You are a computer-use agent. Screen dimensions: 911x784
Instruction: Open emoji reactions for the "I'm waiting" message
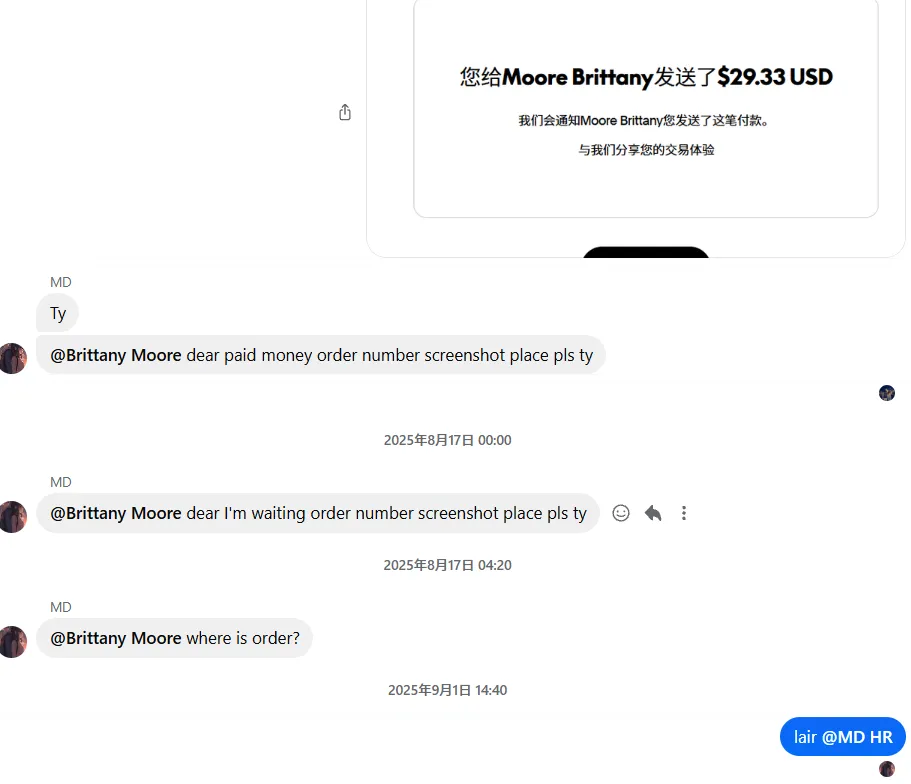coord(621,513)
